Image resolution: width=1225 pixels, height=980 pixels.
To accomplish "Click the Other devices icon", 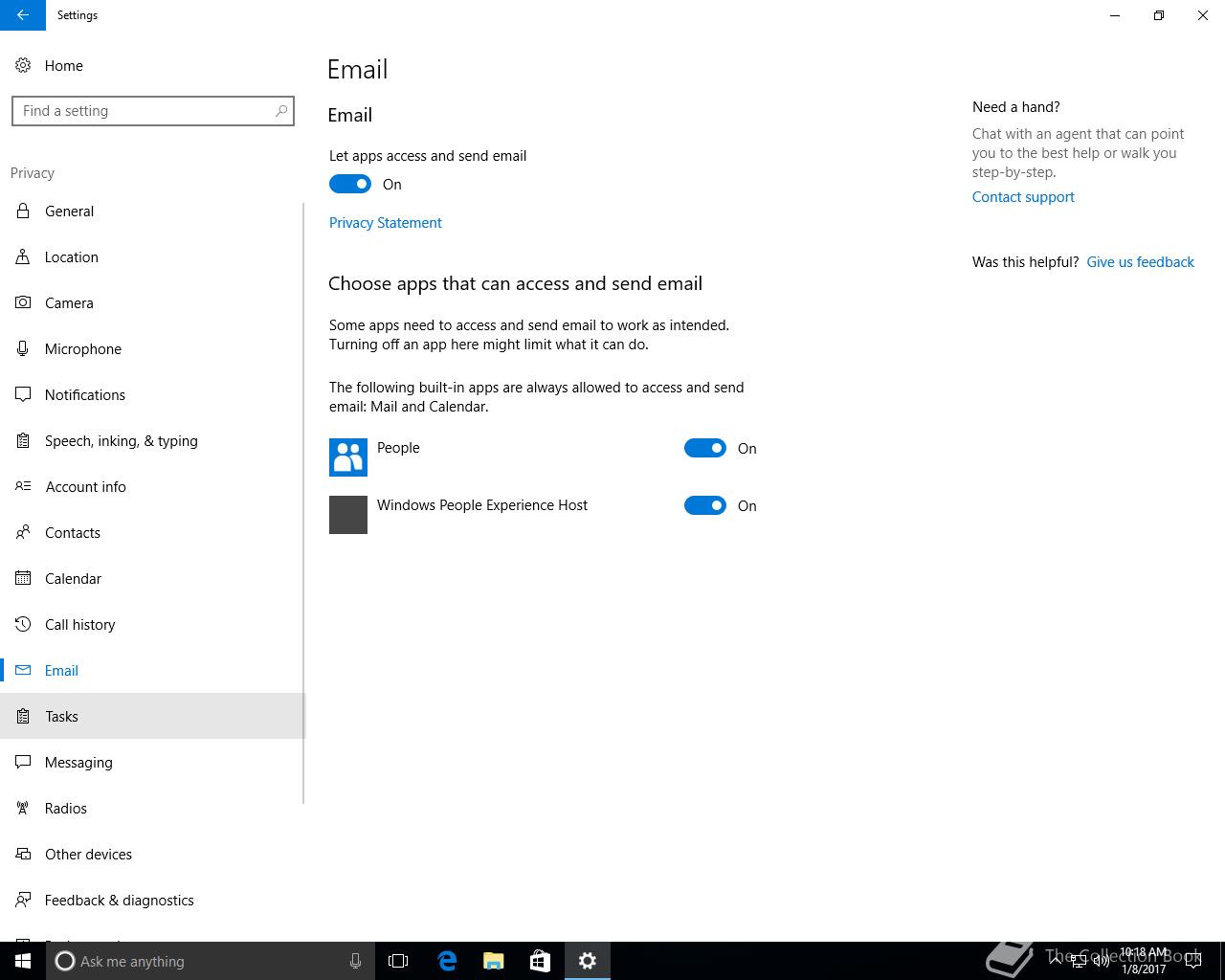I will tap(23, 855).
